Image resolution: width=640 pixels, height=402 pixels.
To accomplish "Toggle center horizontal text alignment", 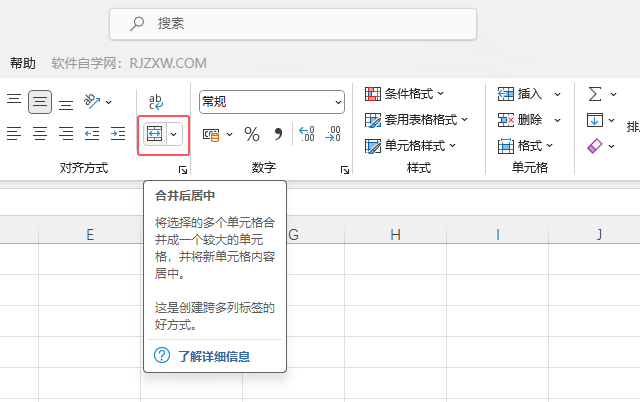I will click(x=40, y=133).
